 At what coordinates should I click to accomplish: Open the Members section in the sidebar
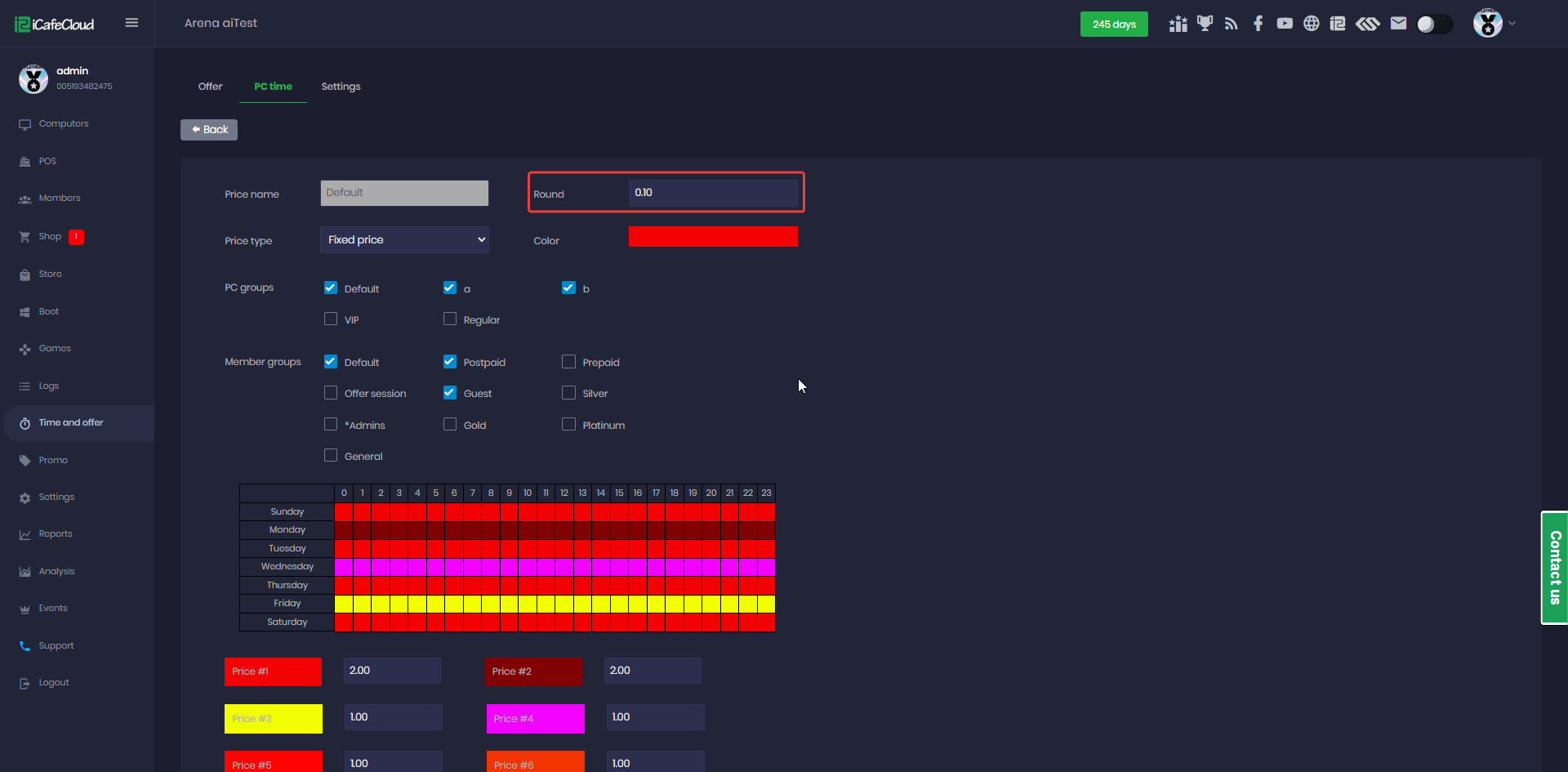click(x=58, y=198)
